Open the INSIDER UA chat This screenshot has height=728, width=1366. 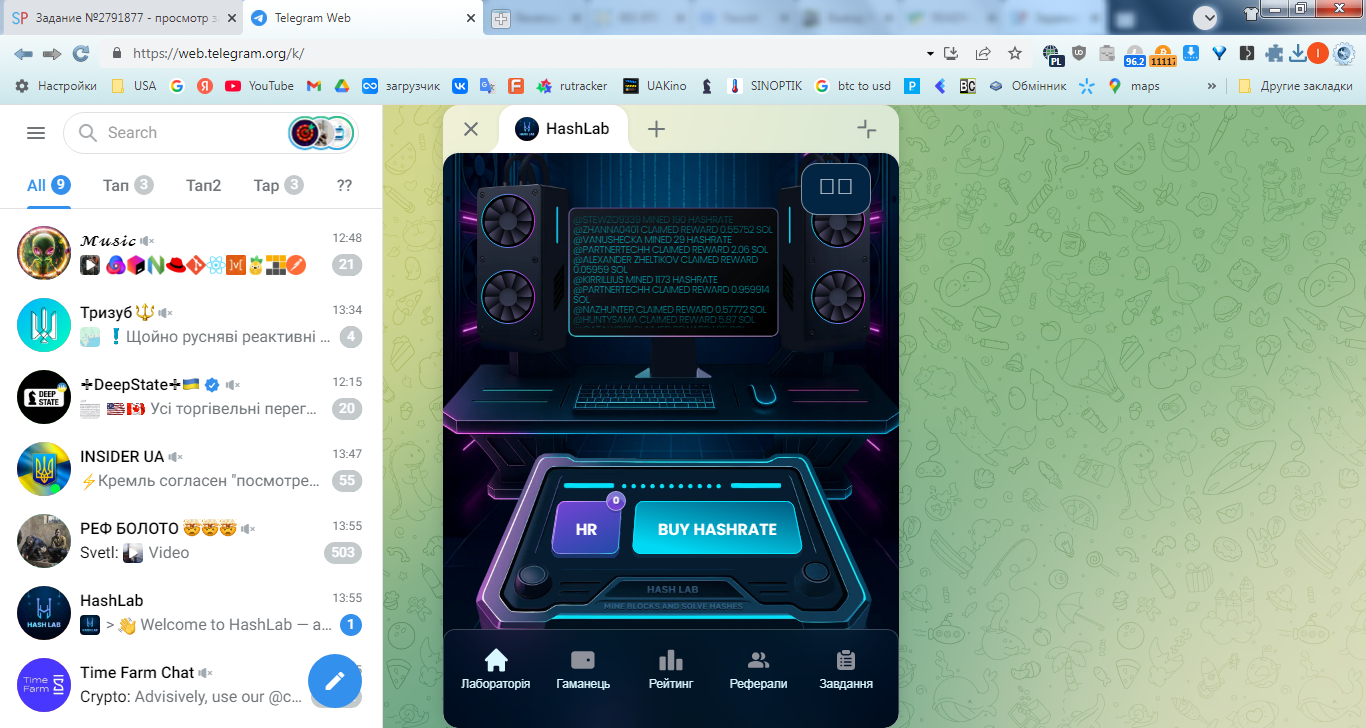pyautogui.click(x=191, y=469)
